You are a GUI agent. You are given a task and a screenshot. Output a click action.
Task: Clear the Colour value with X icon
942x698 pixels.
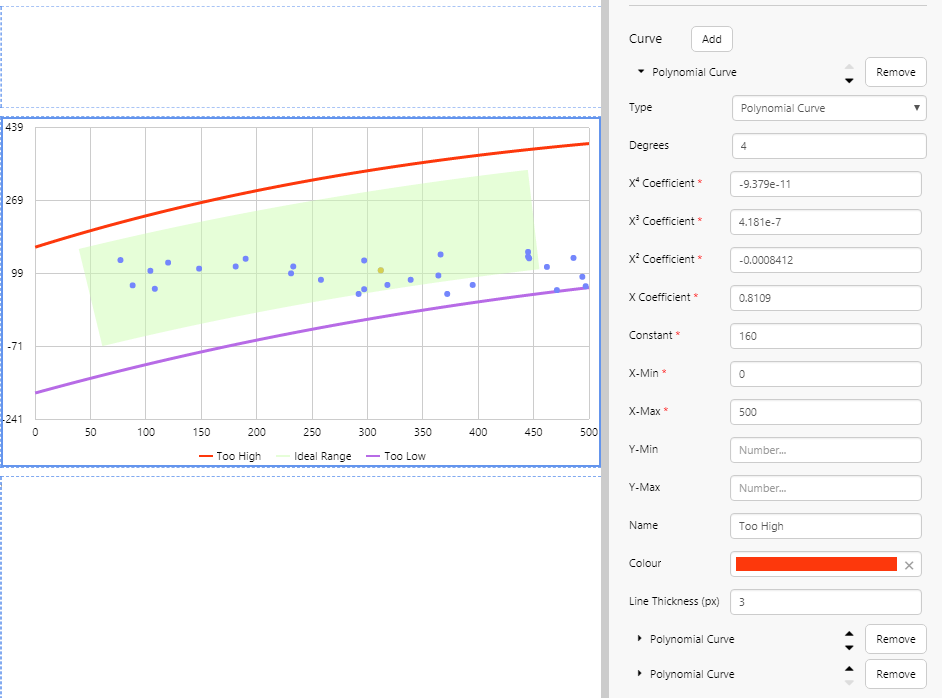(909, 565)
